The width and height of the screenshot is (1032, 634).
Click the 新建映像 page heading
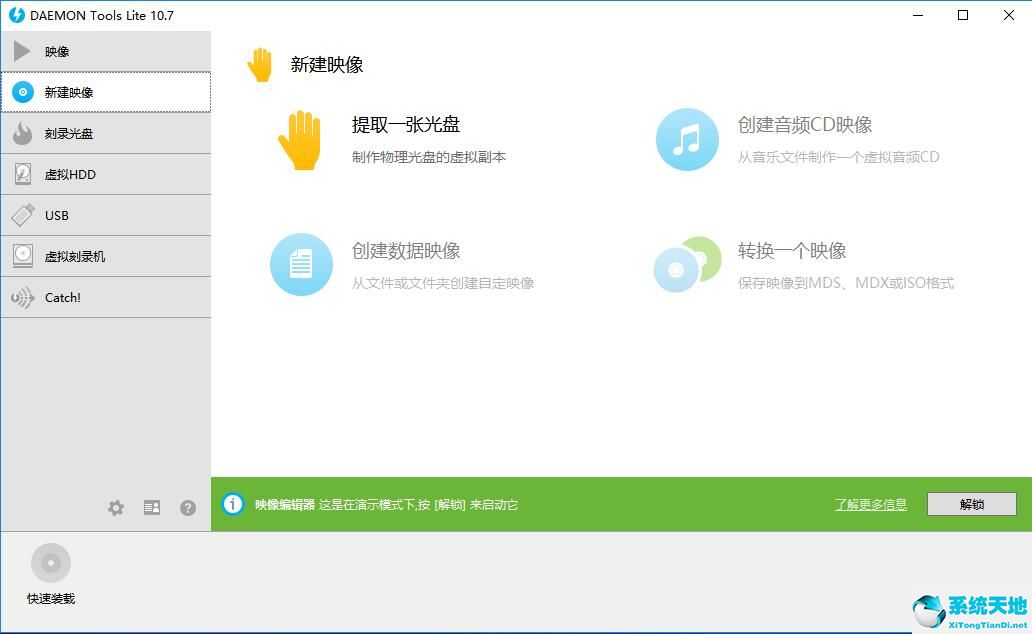[x=327, y=65]
